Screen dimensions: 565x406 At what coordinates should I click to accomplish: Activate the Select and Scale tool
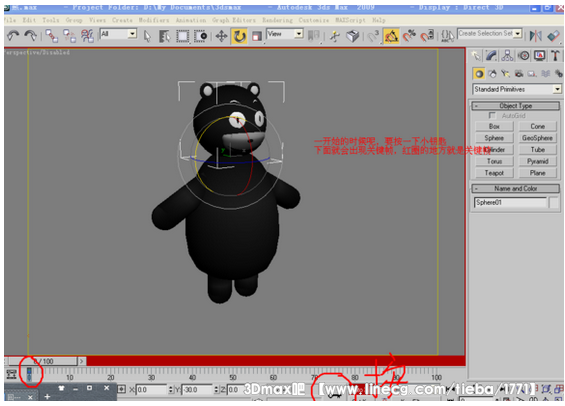[257, 36]
